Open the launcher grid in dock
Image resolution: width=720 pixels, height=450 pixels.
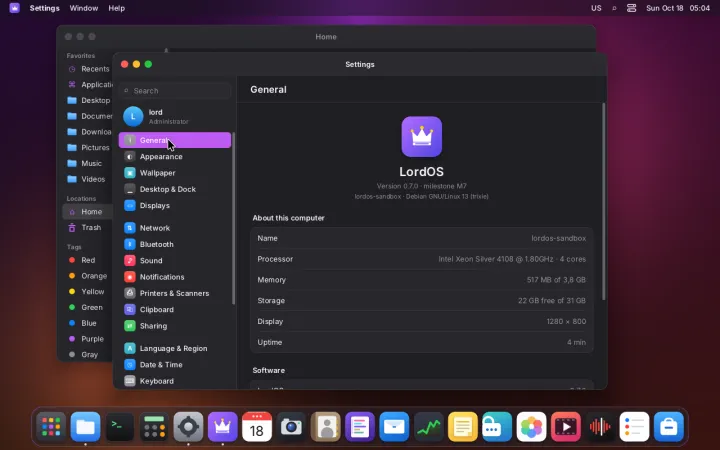pyautogui.click(x=51, y=427)
